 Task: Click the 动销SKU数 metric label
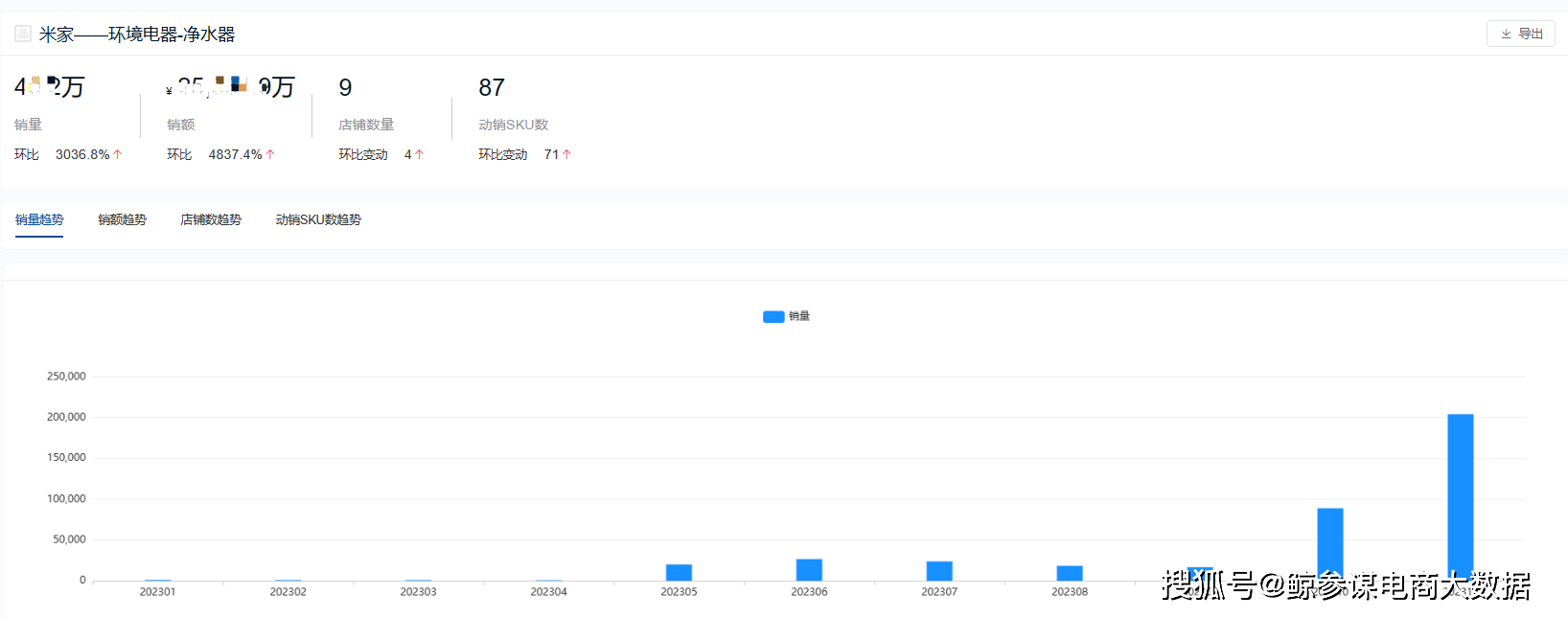pos(514,125)
